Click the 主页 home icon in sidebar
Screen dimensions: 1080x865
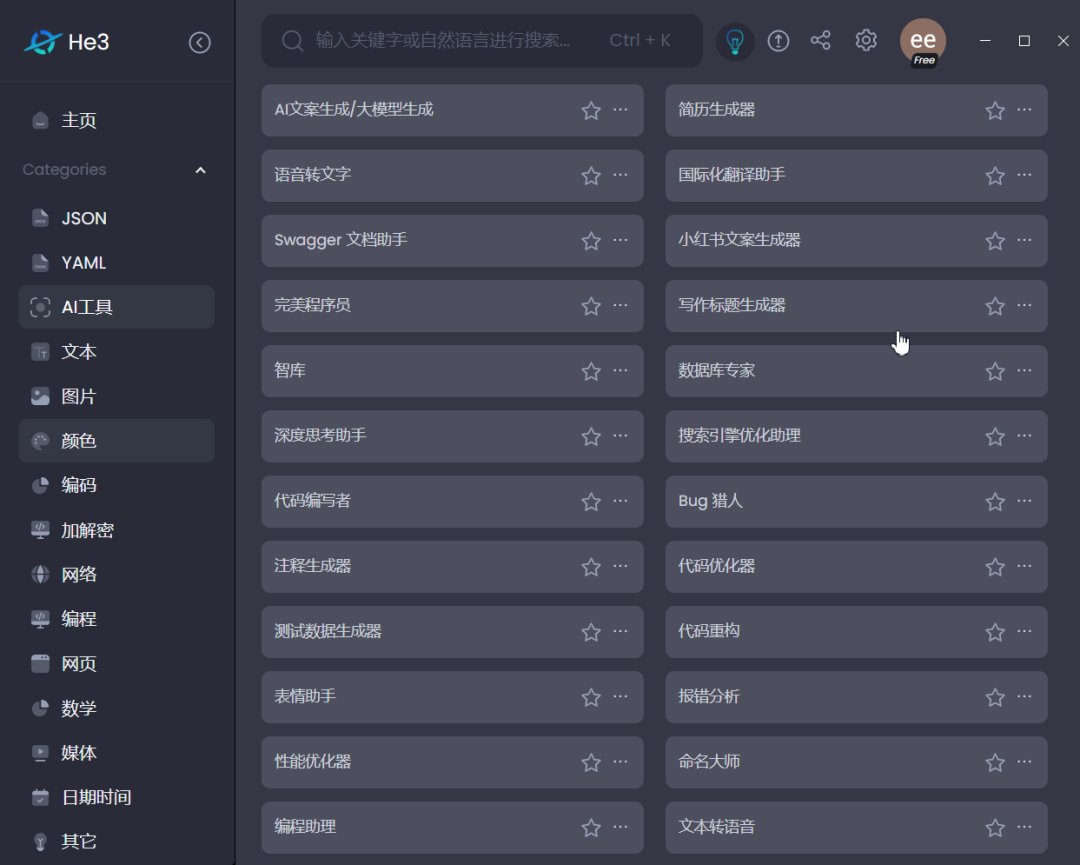[40, 121]
